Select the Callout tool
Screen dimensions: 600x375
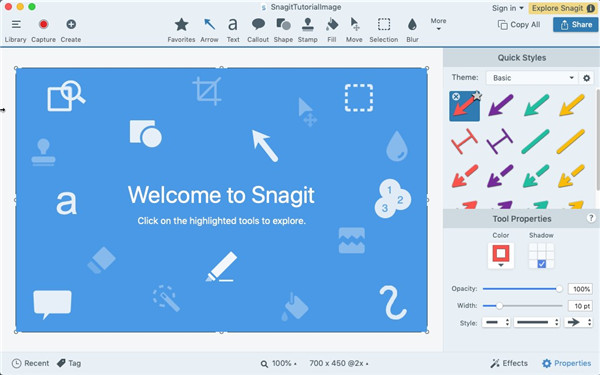click(x=258, y=30)
